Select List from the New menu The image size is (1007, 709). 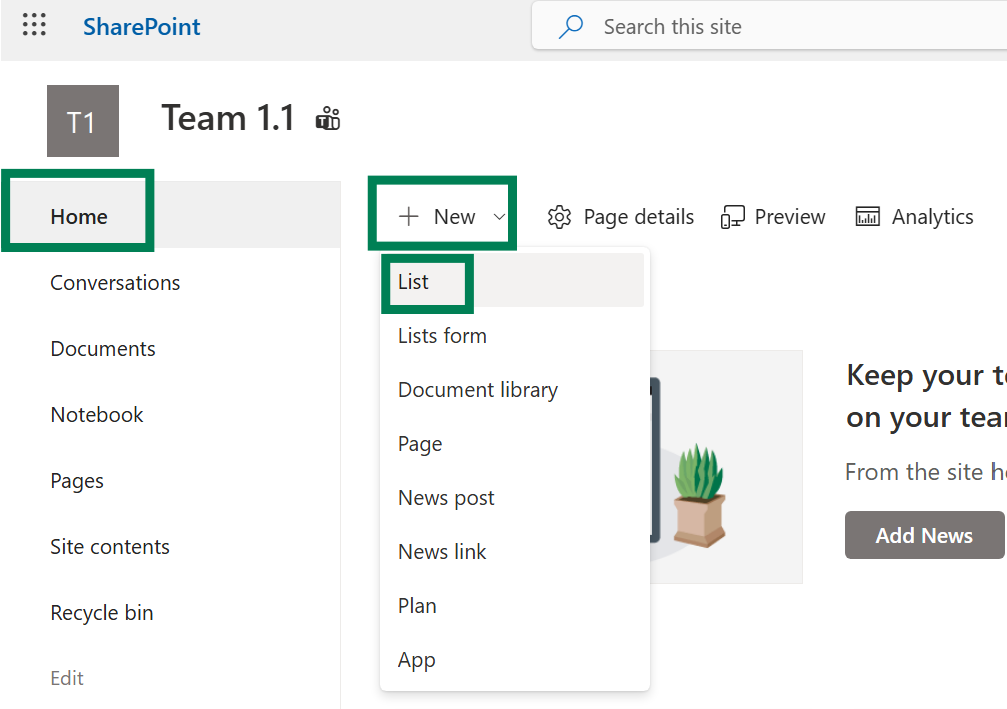click(x=512, y=281)
